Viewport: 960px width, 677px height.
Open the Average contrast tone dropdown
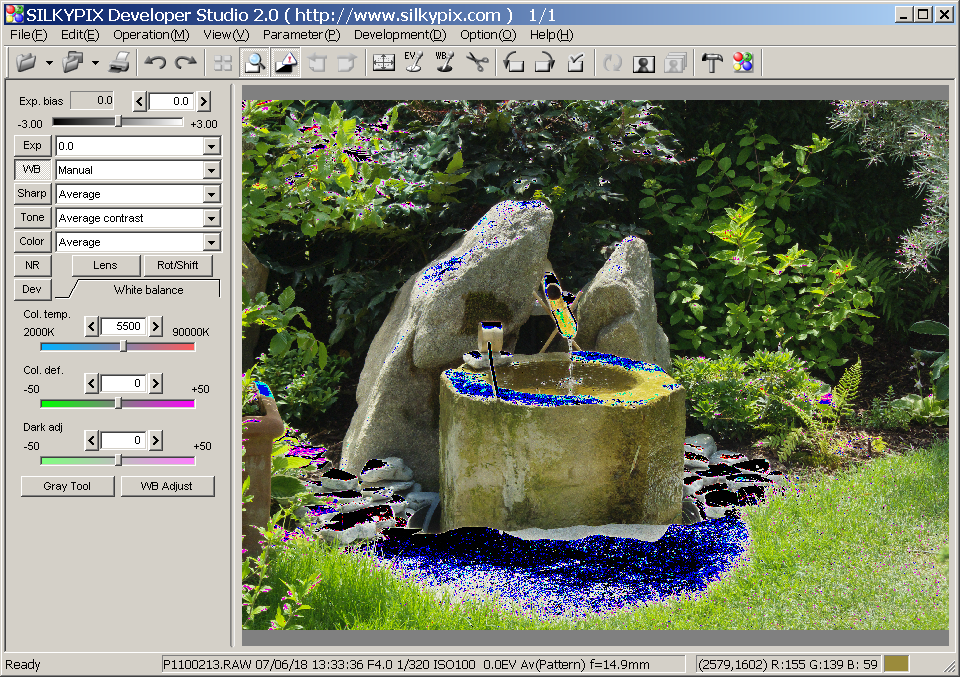tap(211, 219)
